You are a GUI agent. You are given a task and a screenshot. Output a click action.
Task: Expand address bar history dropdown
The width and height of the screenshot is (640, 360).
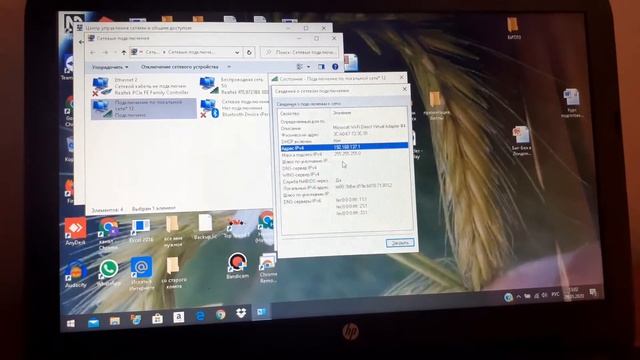pyautogui.click(x=237, y=52)
